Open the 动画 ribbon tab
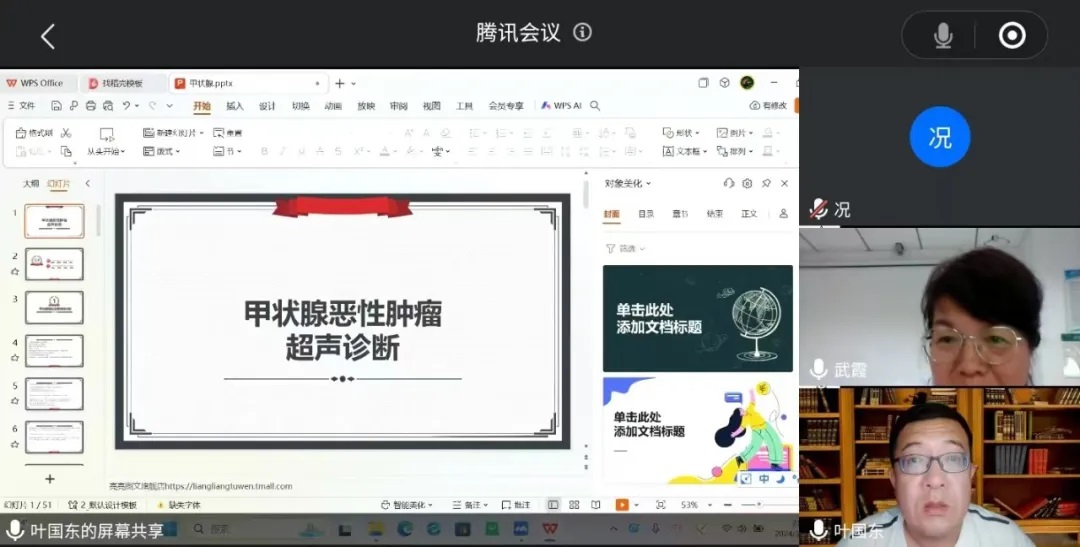 coord(333,106)
